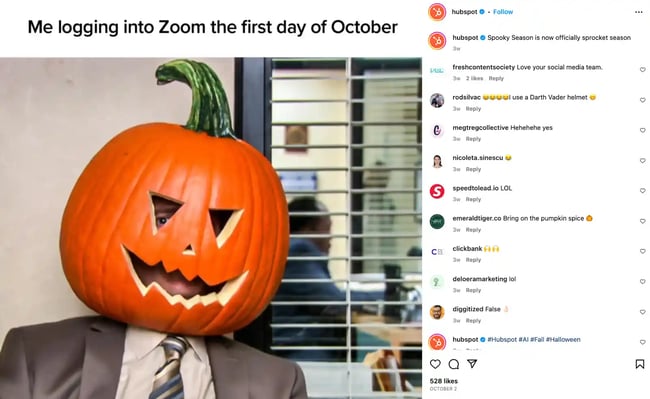Open more options three-dot menu

(x=638, y=12)
